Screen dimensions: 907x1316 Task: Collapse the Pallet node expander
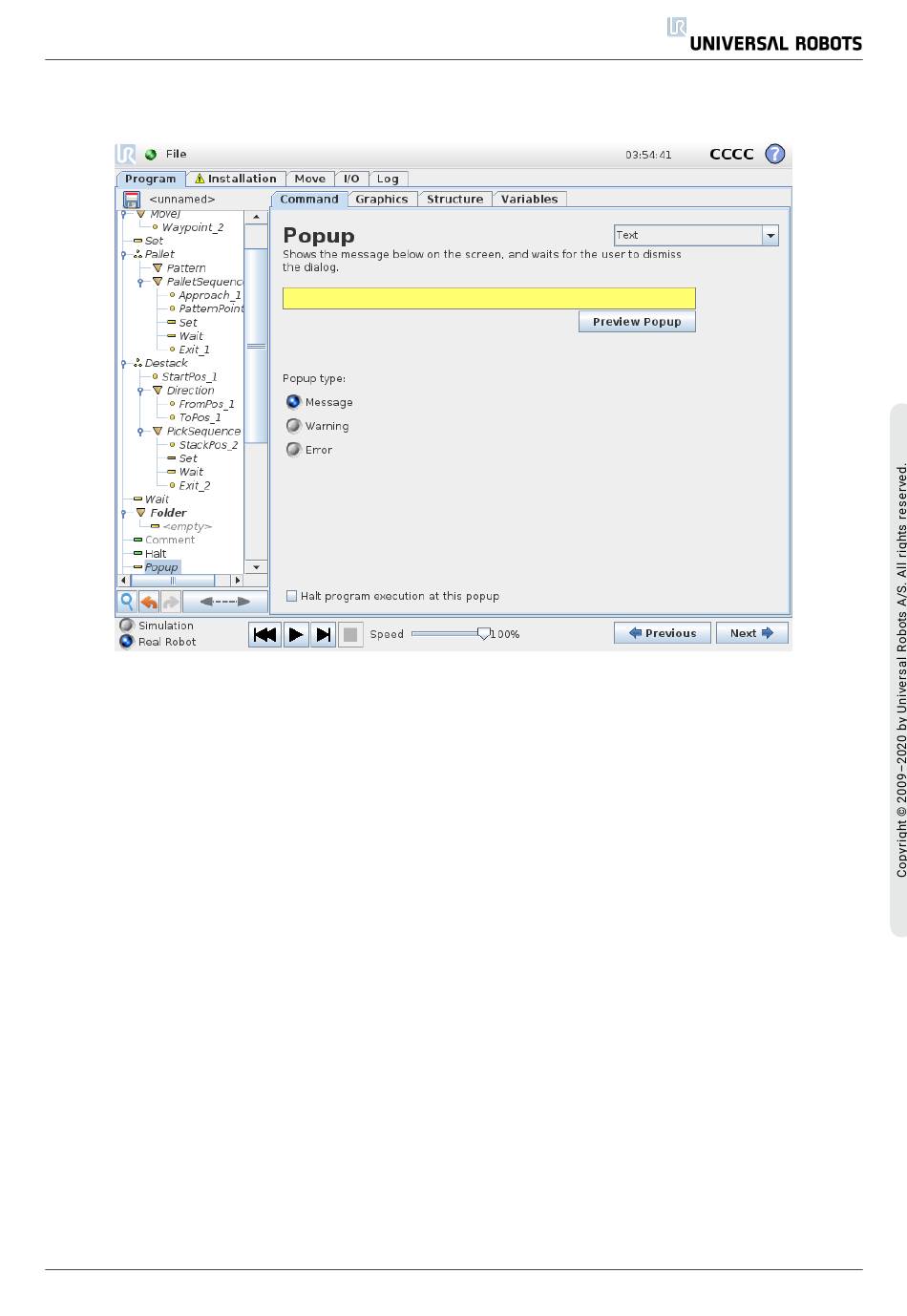(123, 255)
